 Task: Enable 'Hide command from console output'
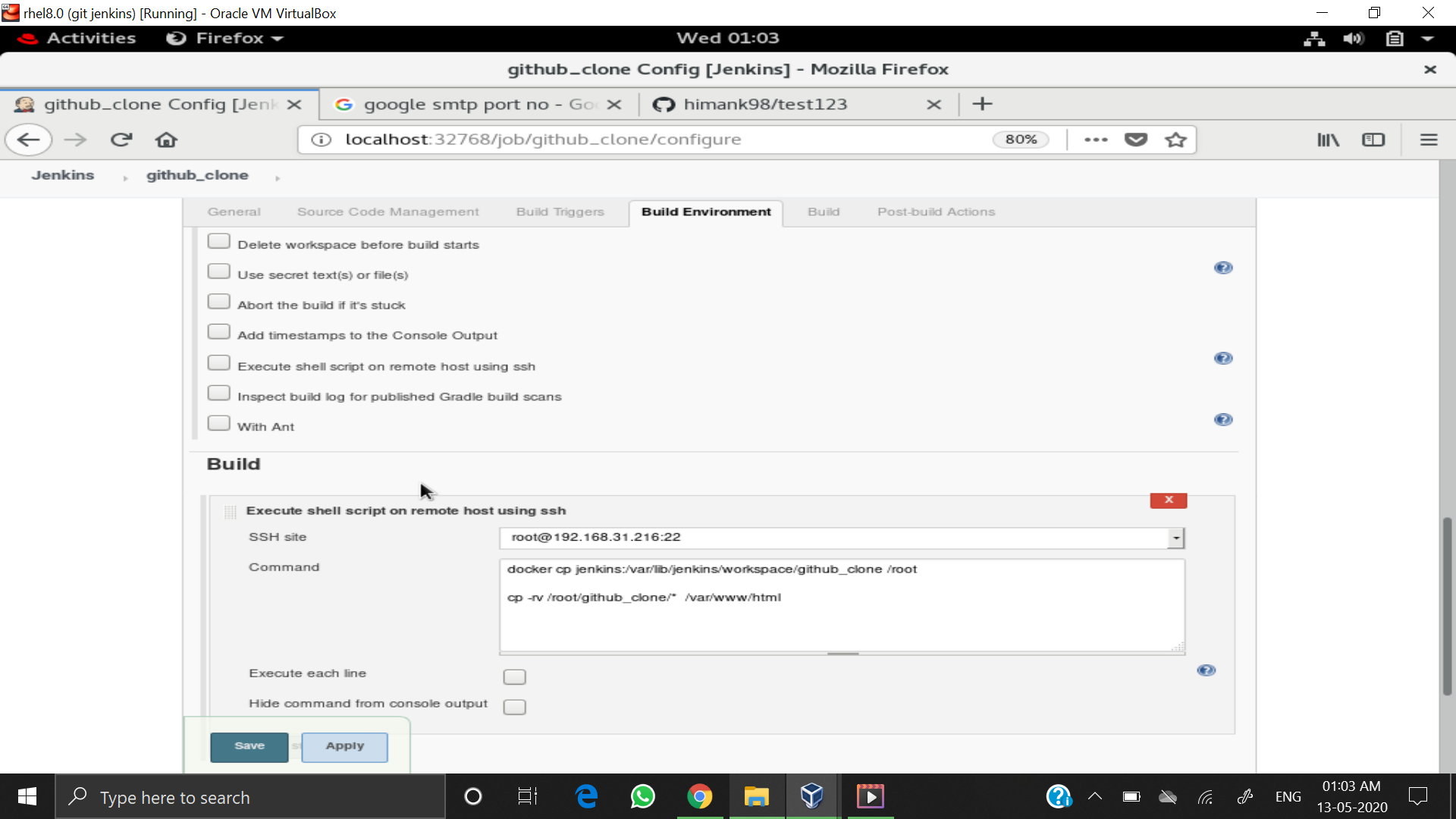point(515,706)
